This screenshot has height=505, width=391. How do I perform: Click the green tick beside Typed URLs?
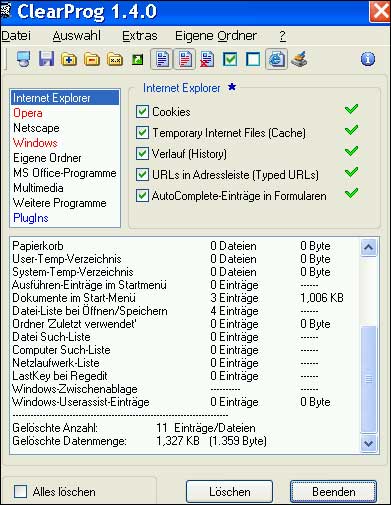tap(351, 172)
